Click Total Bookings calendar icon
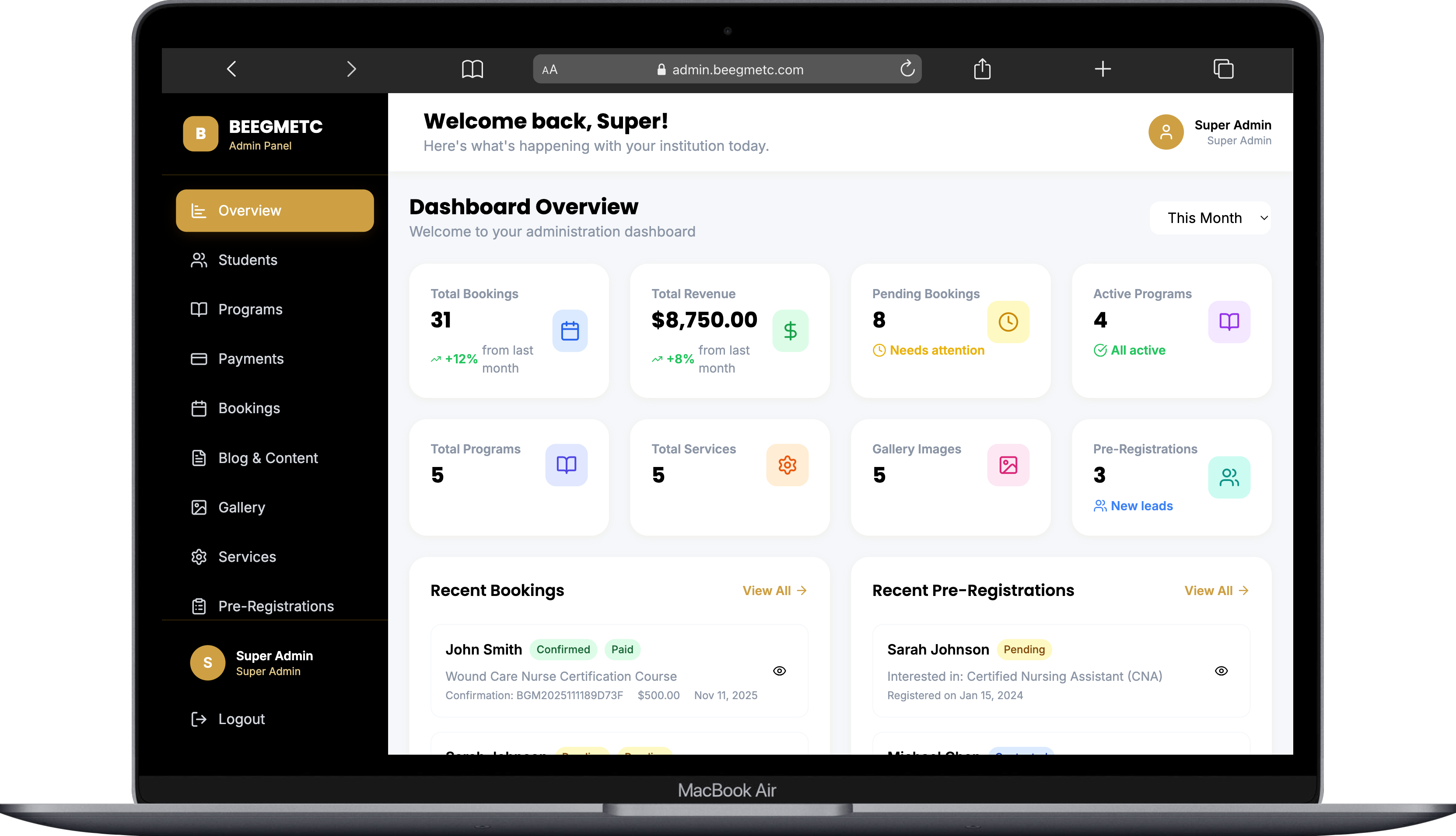Image resolution: width=1456 pixels, height=836 pixels. coord(570,331)
